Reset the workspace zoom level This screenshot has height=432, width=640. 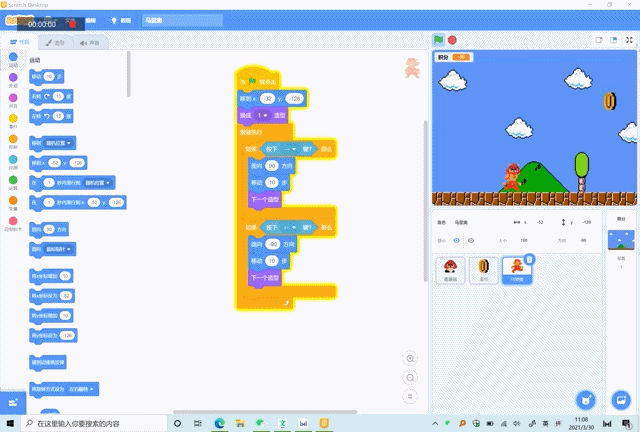[x=410, y=396]
